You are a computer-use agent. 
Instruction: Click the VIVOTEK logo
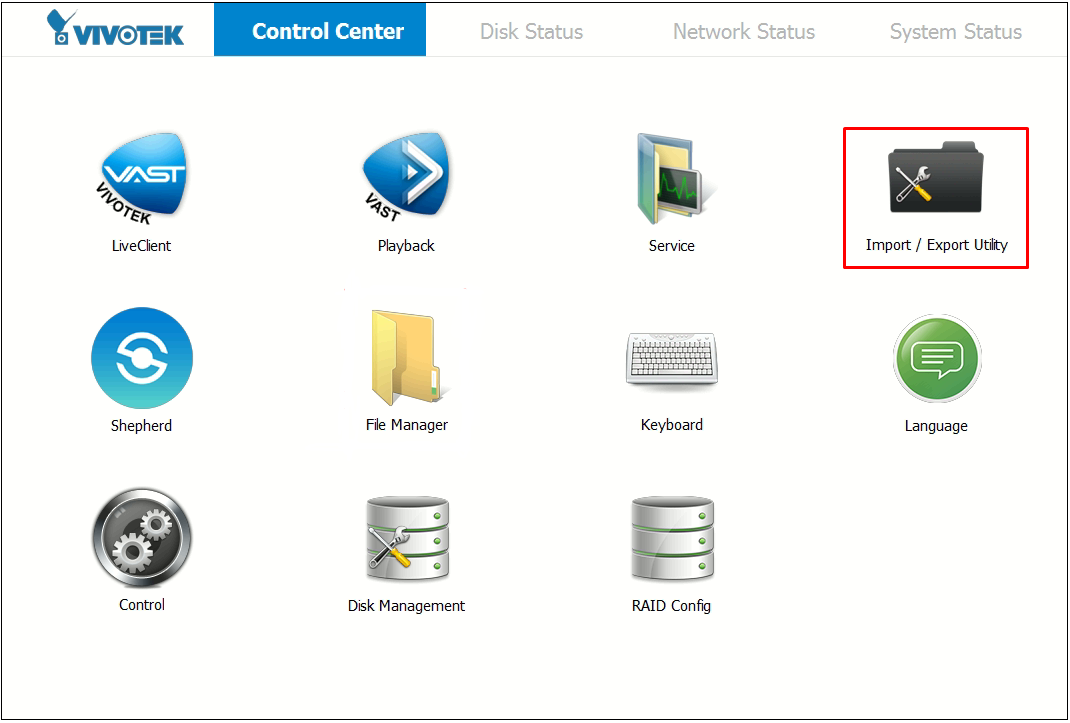115,28
